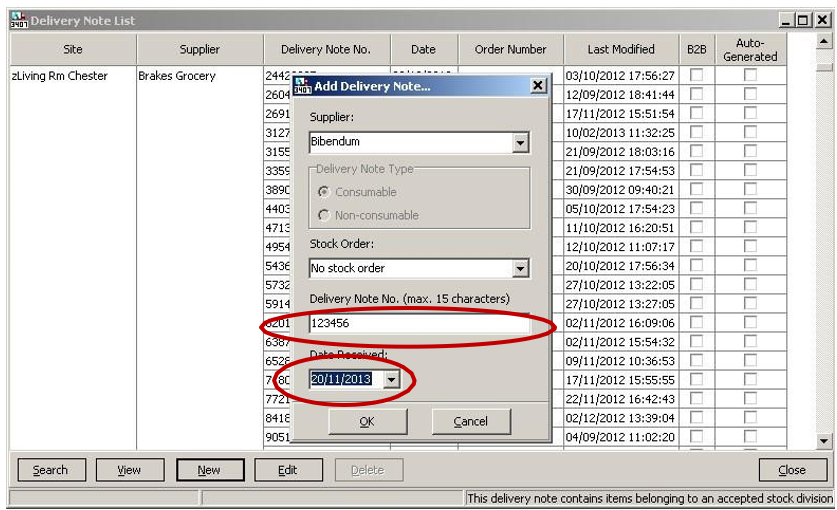Tick B2B checkbox in the first row
837x510 pixels.
click(x=696, y=75)
